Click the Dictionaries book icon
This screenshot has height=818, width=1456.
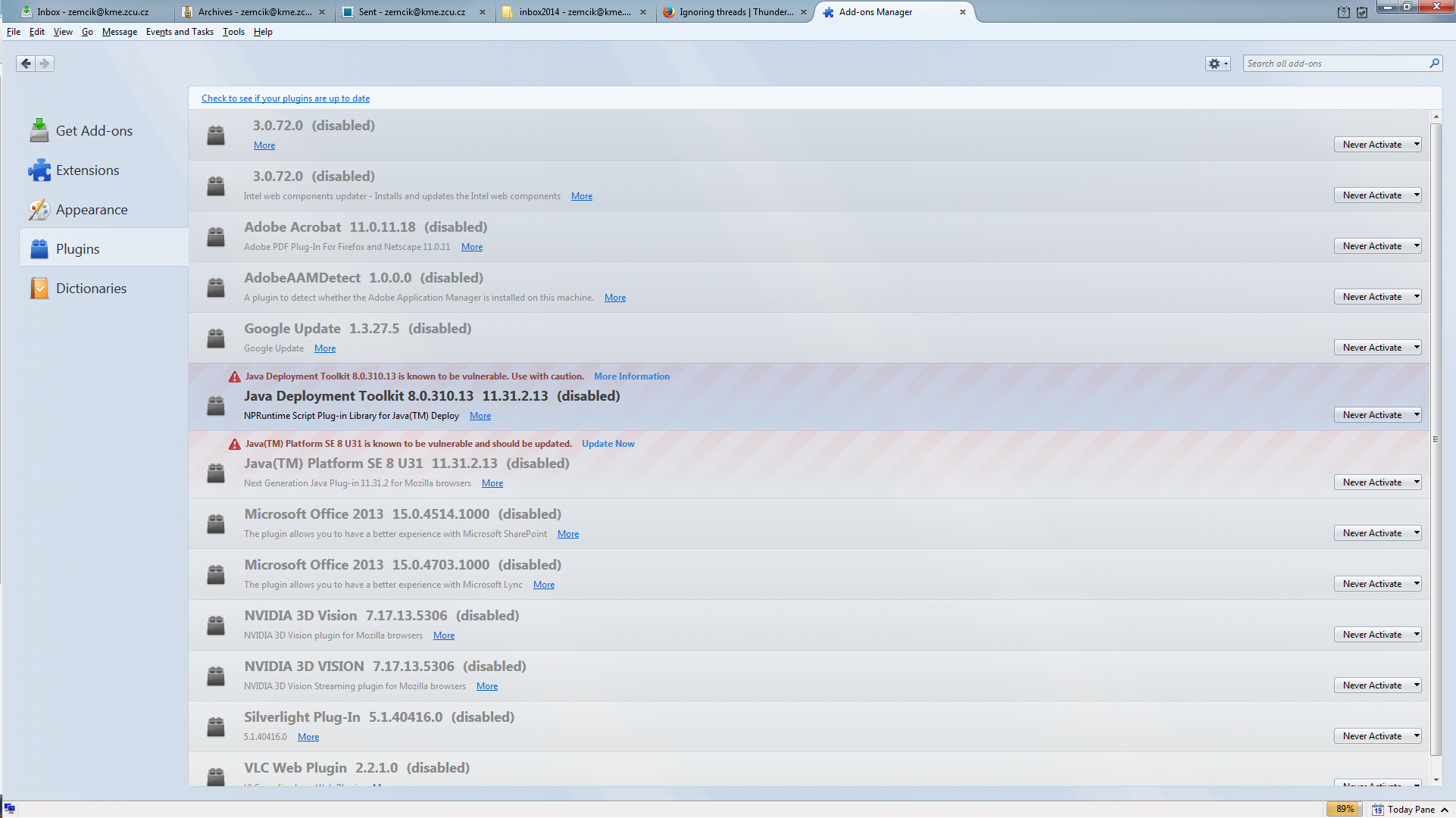(39, 289)
